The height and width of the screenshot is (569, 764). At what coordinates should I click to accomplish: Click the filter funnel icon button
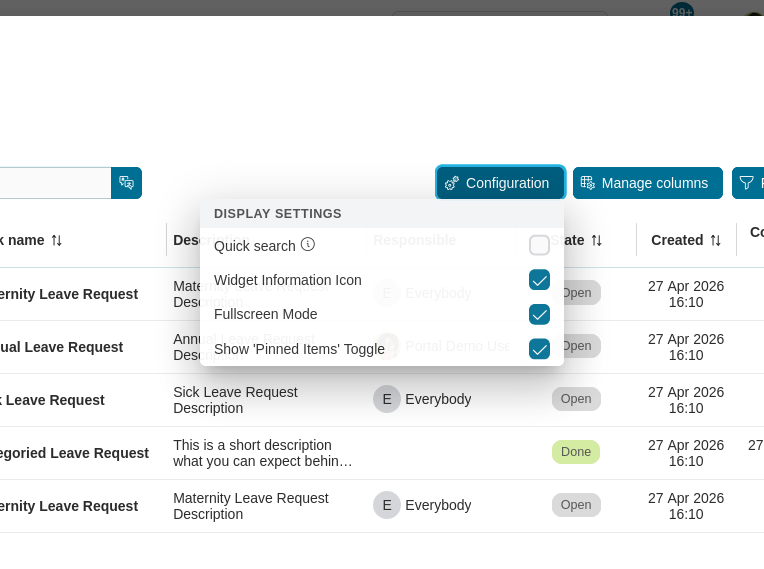coord(747,183)
